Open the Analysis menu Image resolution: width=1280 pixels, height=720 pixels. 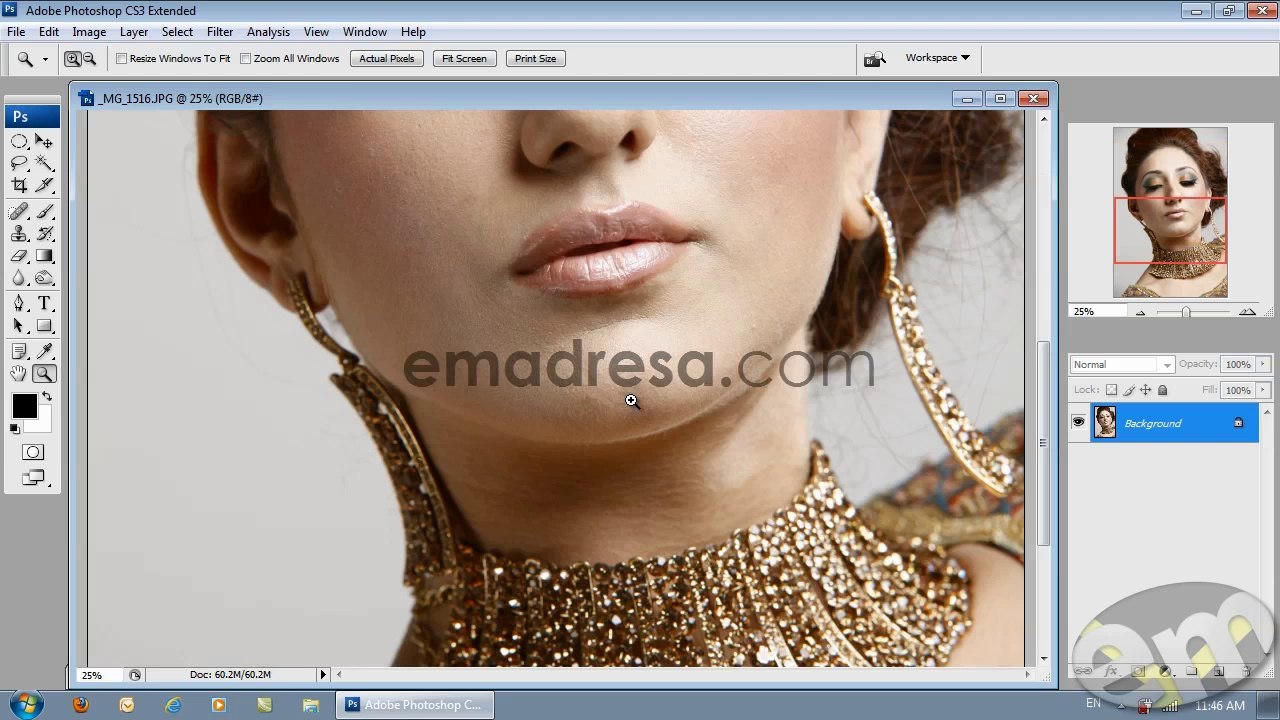tap(268, 32)
